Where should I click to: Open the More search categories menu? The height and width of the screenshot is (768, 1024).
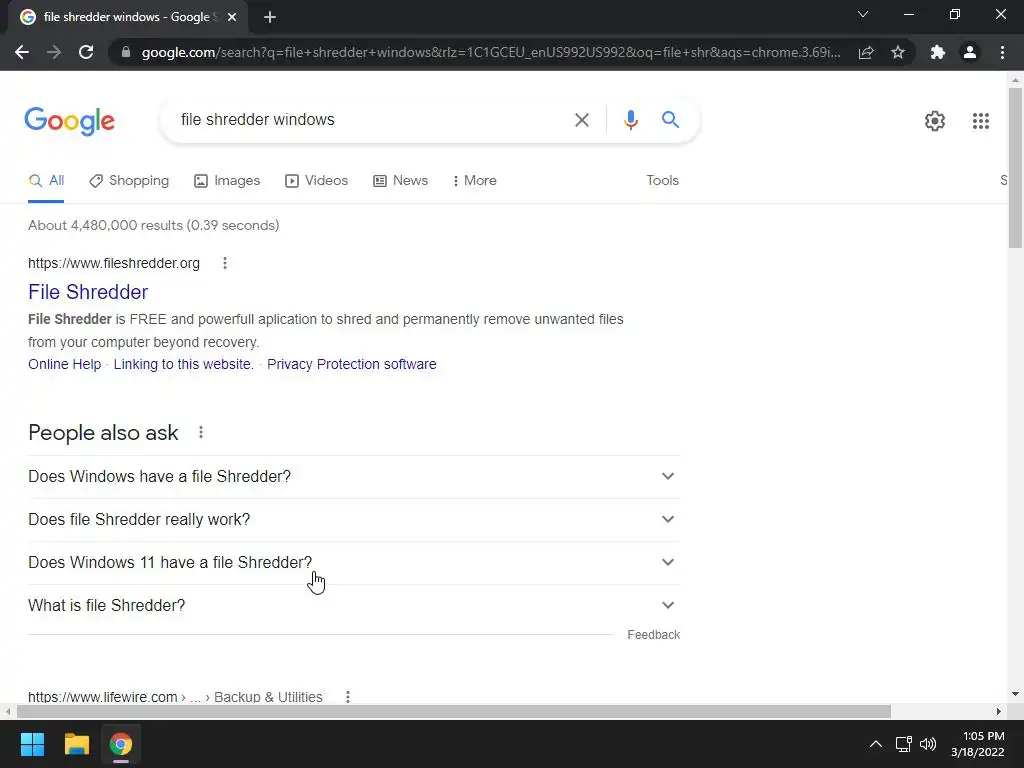pyautogui.click(x=475, y=181)
